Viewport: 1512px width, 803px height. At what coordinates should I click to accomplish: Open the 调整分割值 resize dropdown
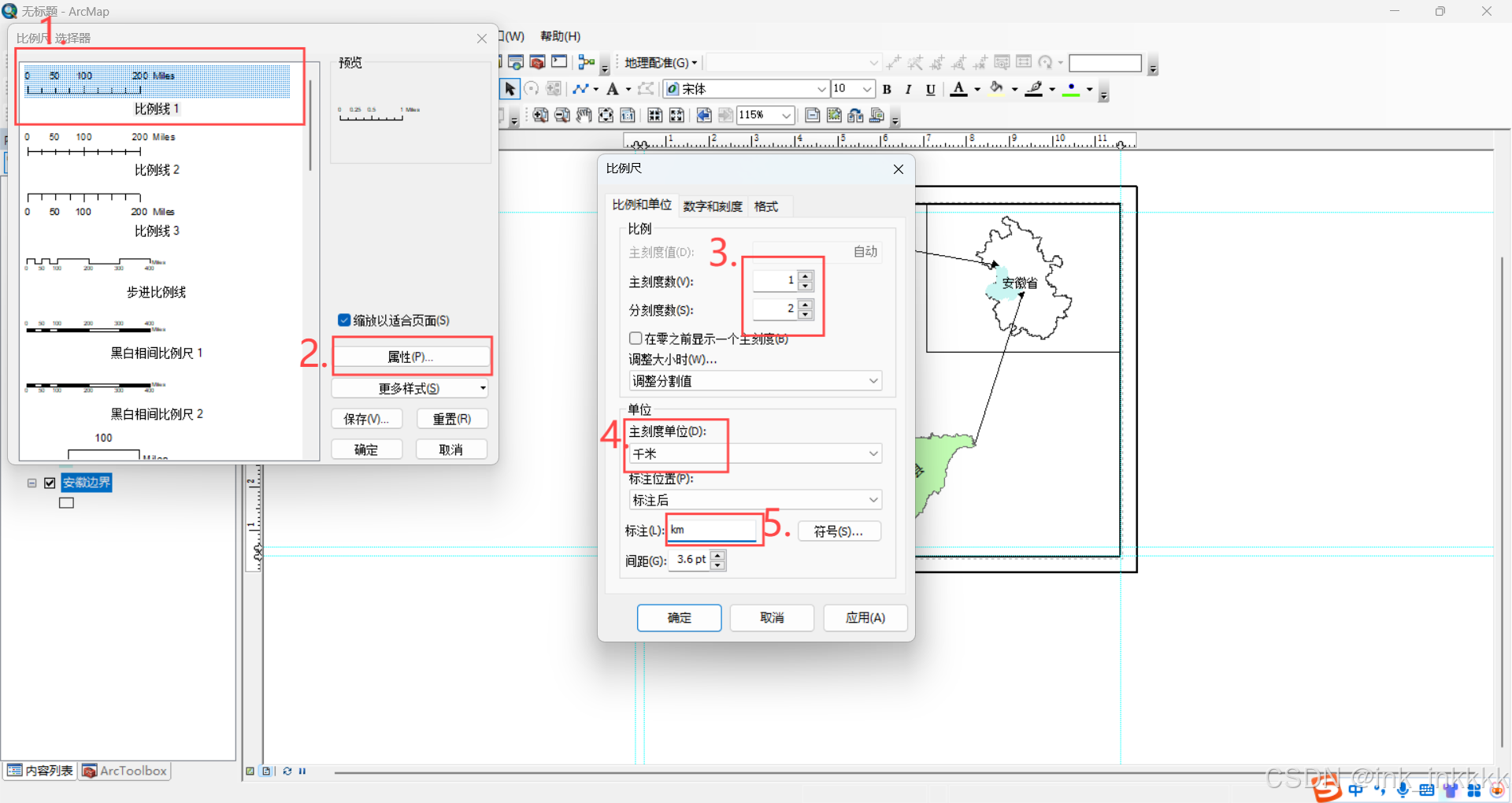755,381
